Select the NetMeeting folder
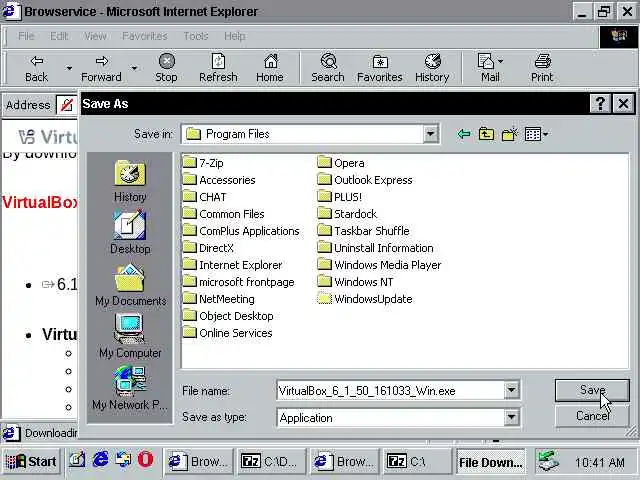 [x=218, y=299]
